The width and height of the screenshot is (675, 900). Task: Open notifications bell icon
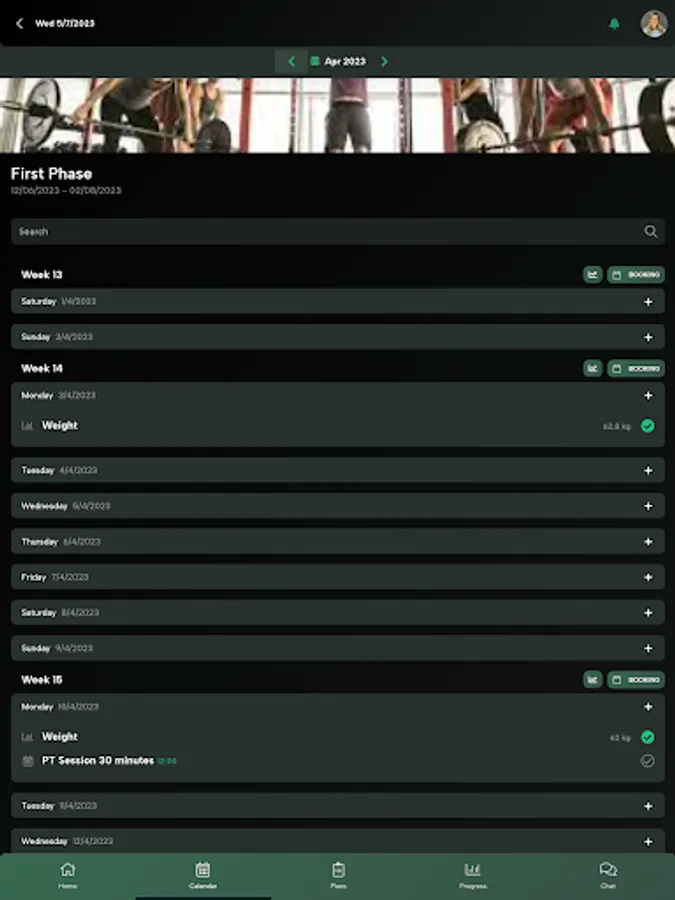(614, 24)
